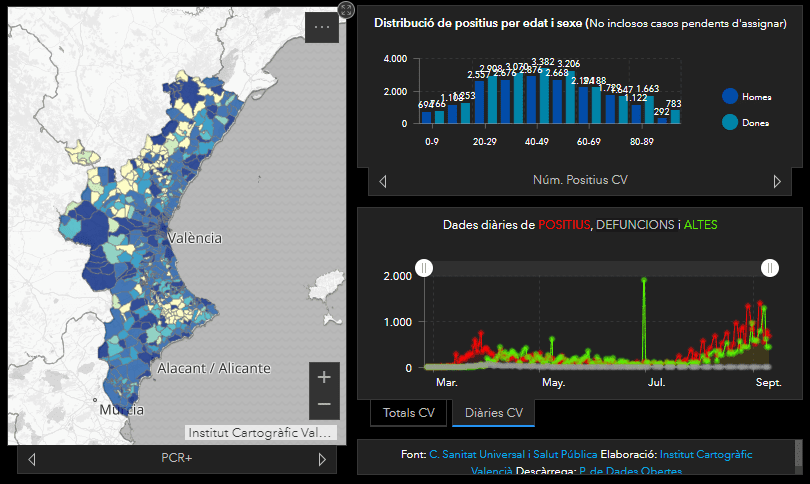Screen dimensions: 810x484
Task: Go to previous map layer before PCR+
Action: [32, 459]
